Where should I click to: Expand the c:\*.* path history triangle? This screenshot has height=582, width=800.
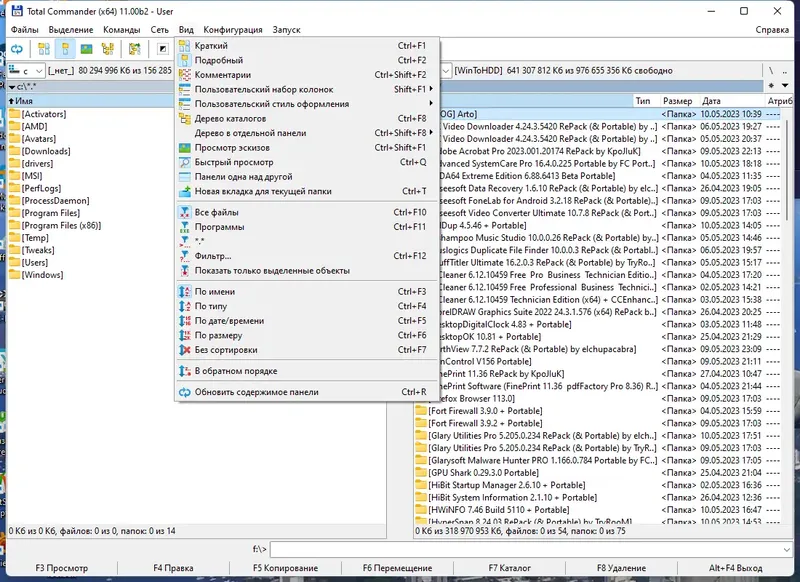point(11,87)
